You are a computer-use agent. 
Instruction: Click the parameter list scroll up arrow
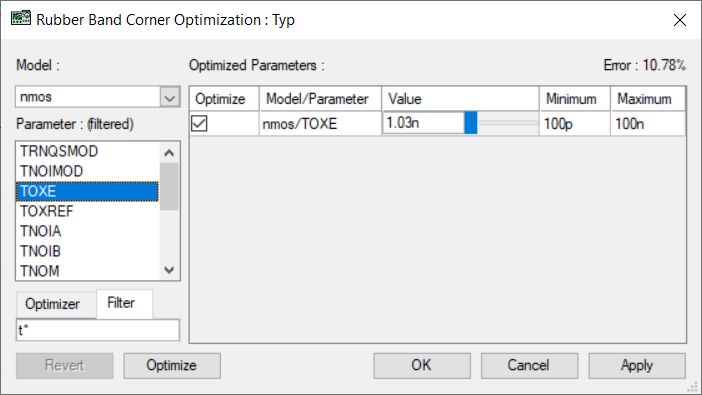click(x=169, y=153)
